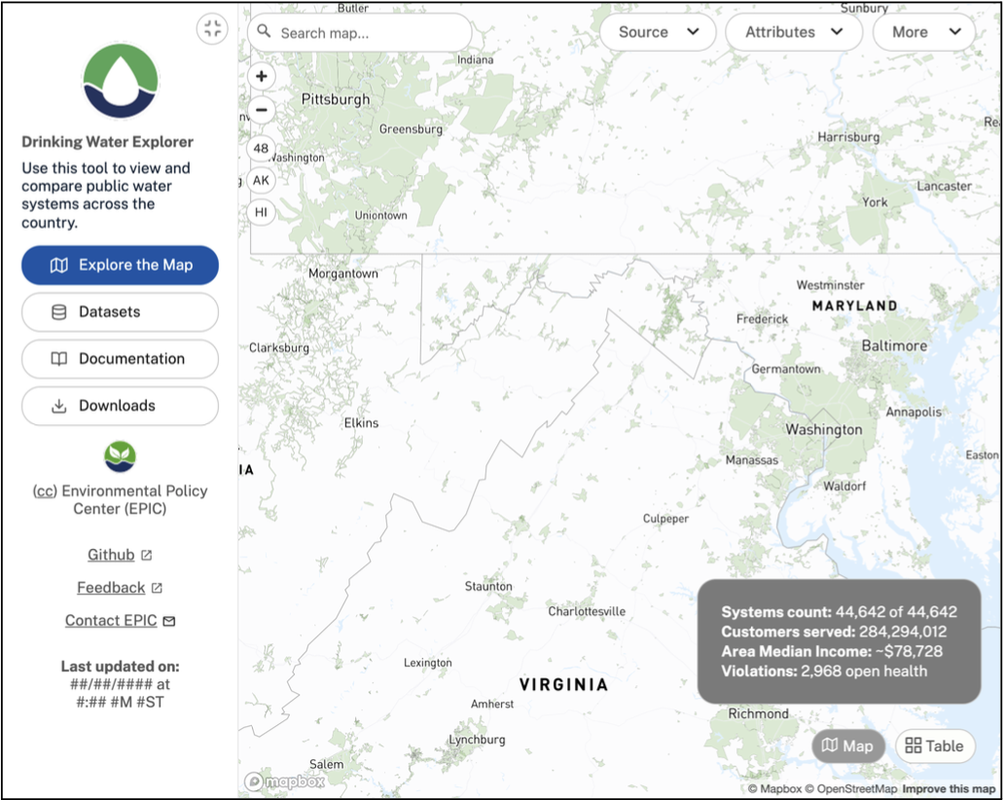Screen dimensions: 1004x800
Task: Zoom in with the plus button
Action: coord(261,76)
